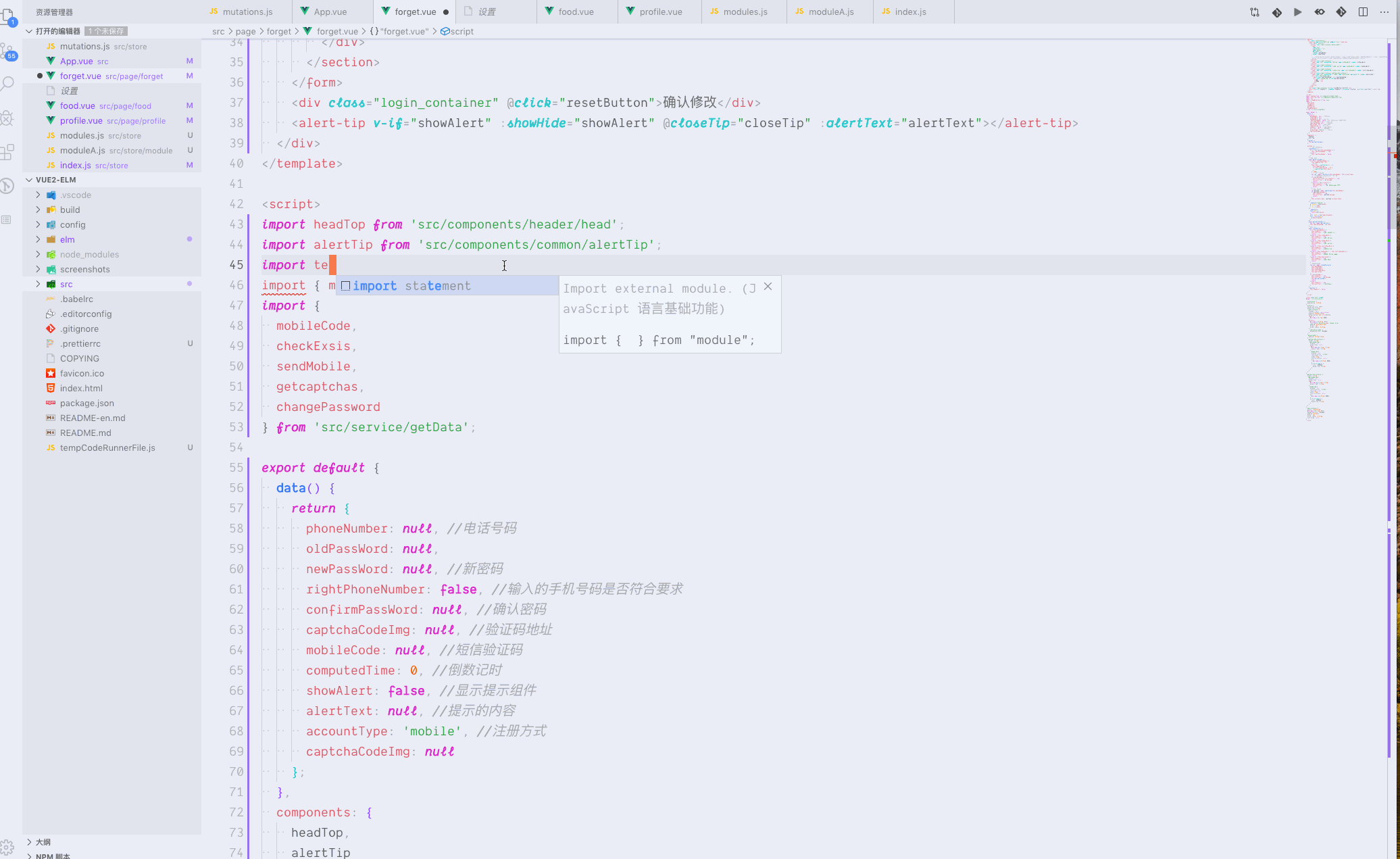The width and height of the screenshot is (1400, 859).
Task: Select the import statement autocomplete suggestion
Action: (x=412, y=285)
